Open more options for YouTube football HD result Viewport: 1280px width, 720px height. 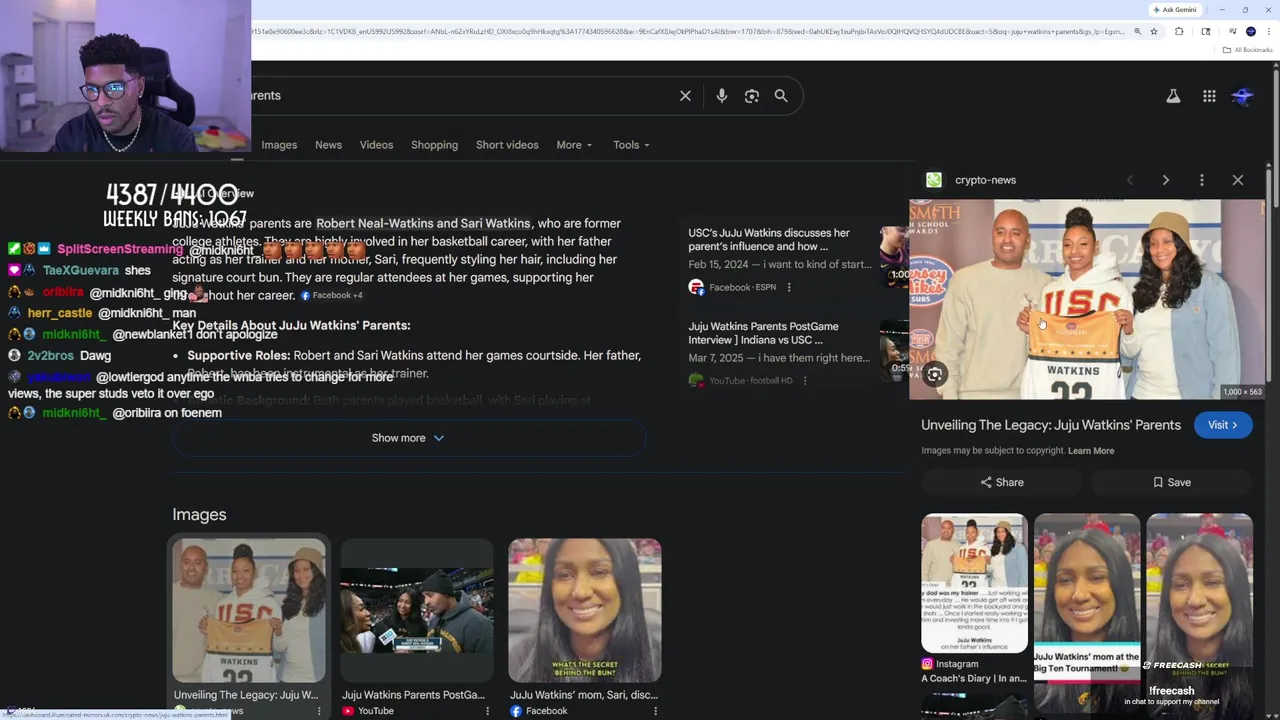tap(805, 380)
